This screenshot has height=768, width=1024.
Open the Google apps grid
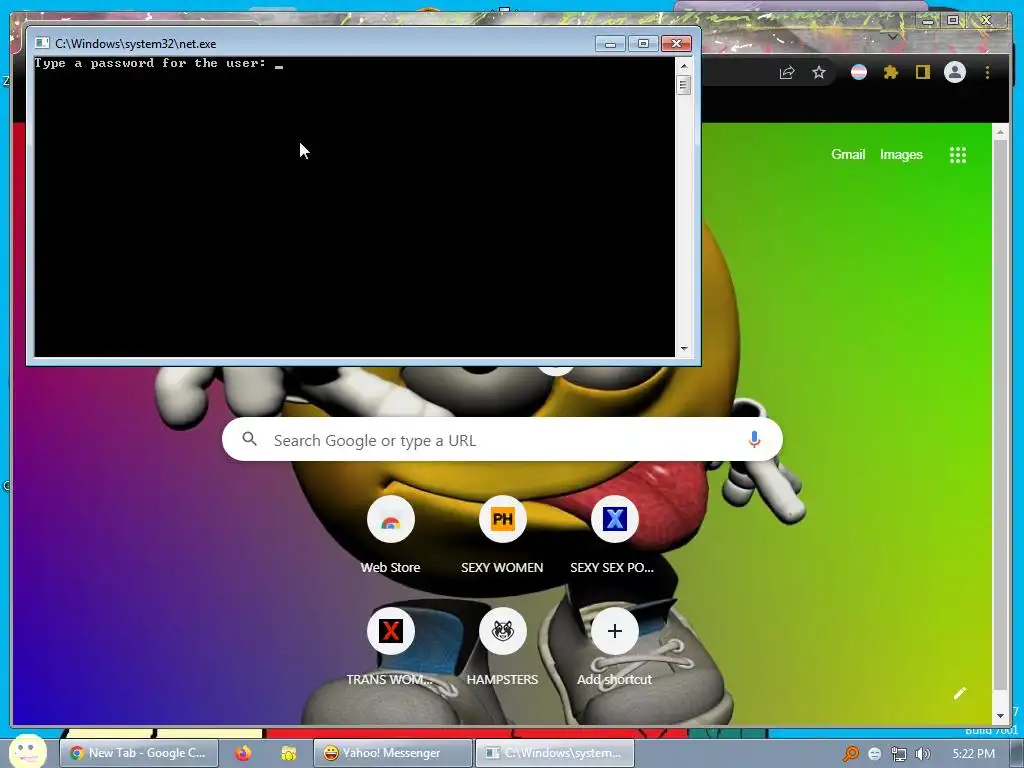tap(957, 155)
